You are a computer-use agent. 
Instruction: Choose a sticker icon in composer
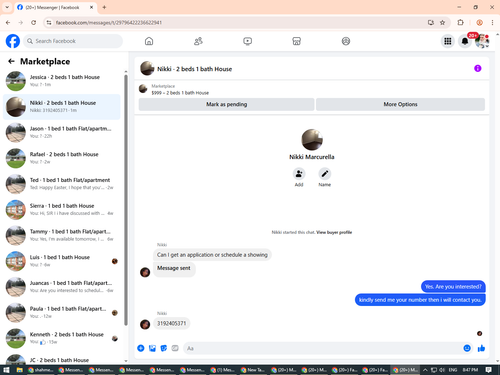click(x=164, y=348)
